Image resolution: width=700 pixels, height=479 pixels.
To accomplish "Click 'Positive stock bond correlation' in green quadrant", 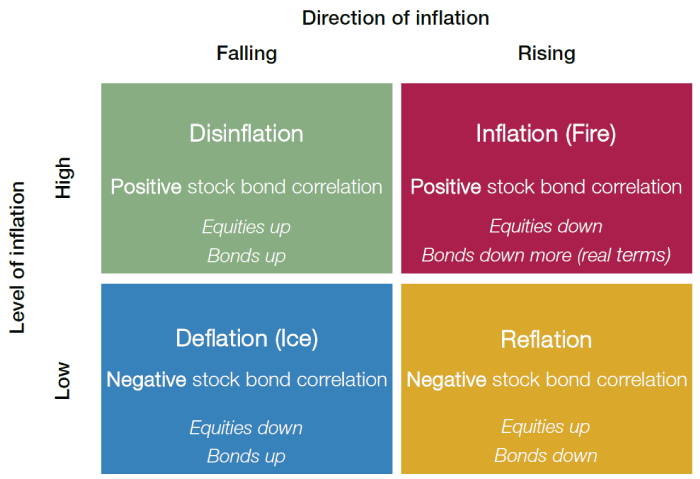I will [246, 187].
